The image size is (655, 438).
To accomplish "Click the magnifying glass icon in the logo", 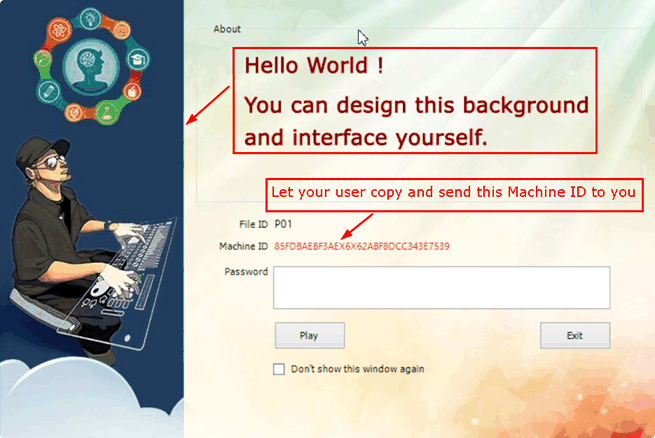I will (x=43, y=60).
